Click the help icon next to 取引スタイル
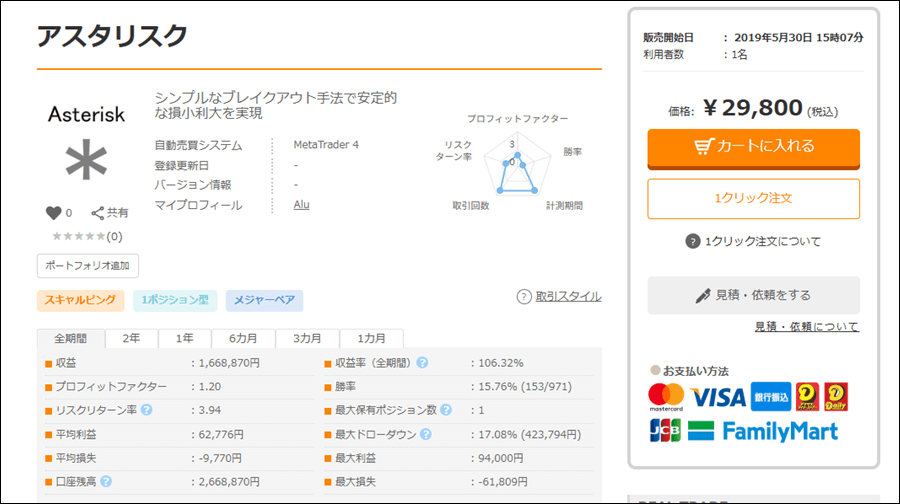Viewport: 900px width, 504px height. click(x=524, y=296)
